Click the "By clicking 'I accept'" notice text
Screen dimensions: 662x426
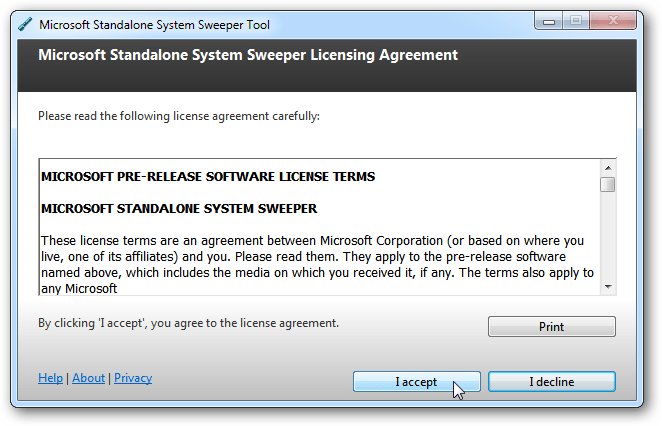[188, 323]
